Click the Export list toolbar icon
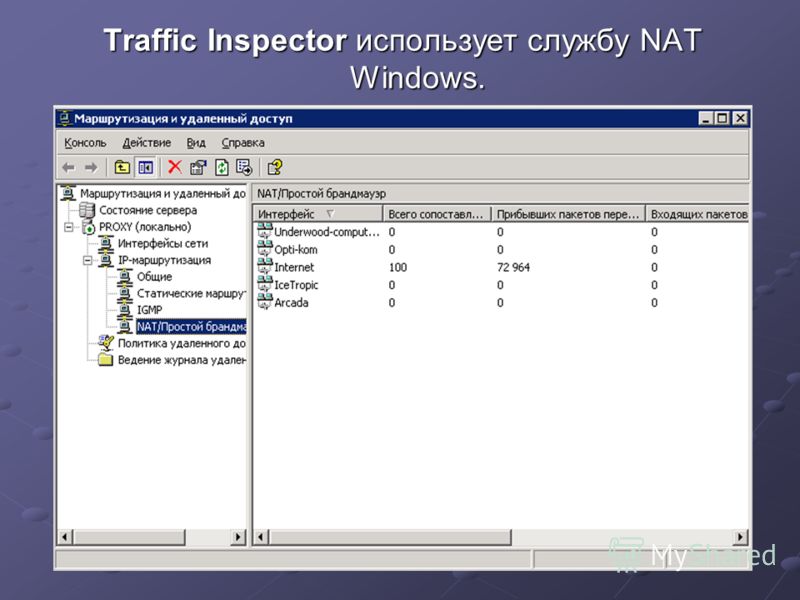The width and height of the screenshot is (800, 600). pyautogui.click(x=244, y=167)
